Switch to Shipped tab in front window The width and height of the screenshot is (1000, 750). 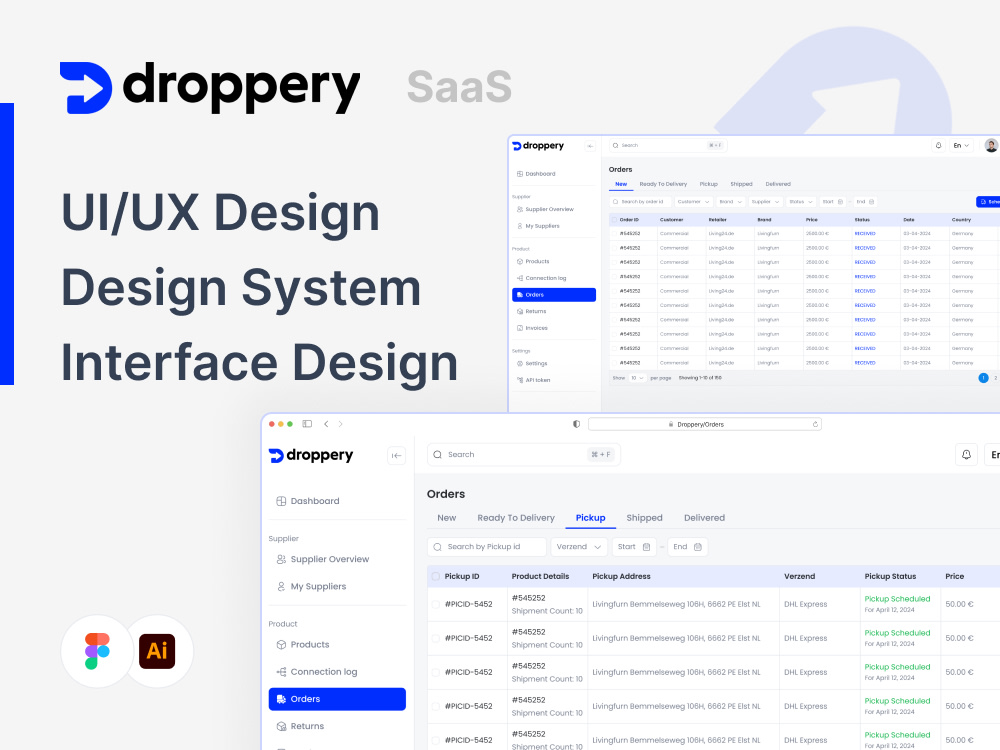click(x=644, y=518)
